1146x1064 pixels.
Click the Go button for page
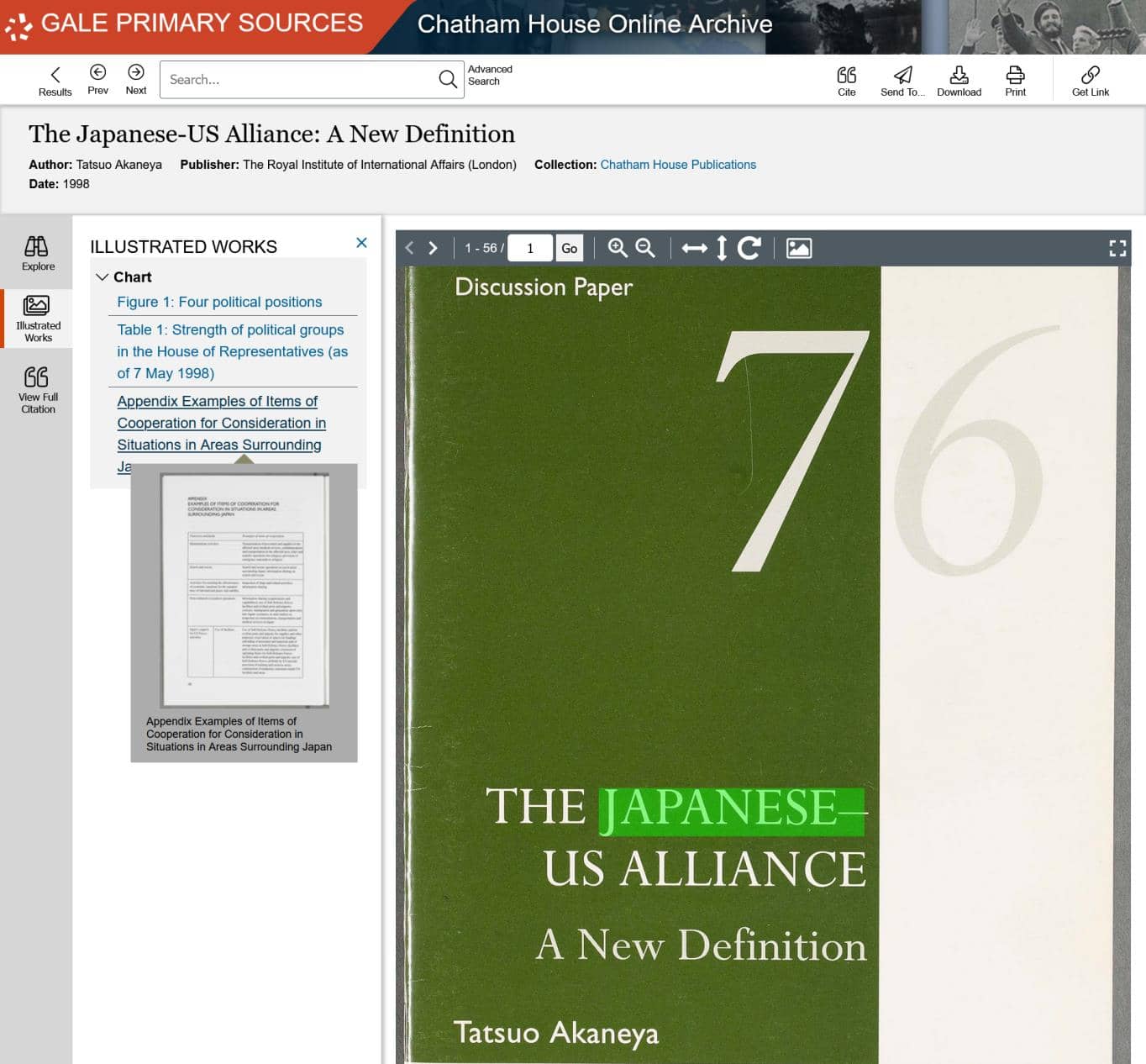(569, 248)
